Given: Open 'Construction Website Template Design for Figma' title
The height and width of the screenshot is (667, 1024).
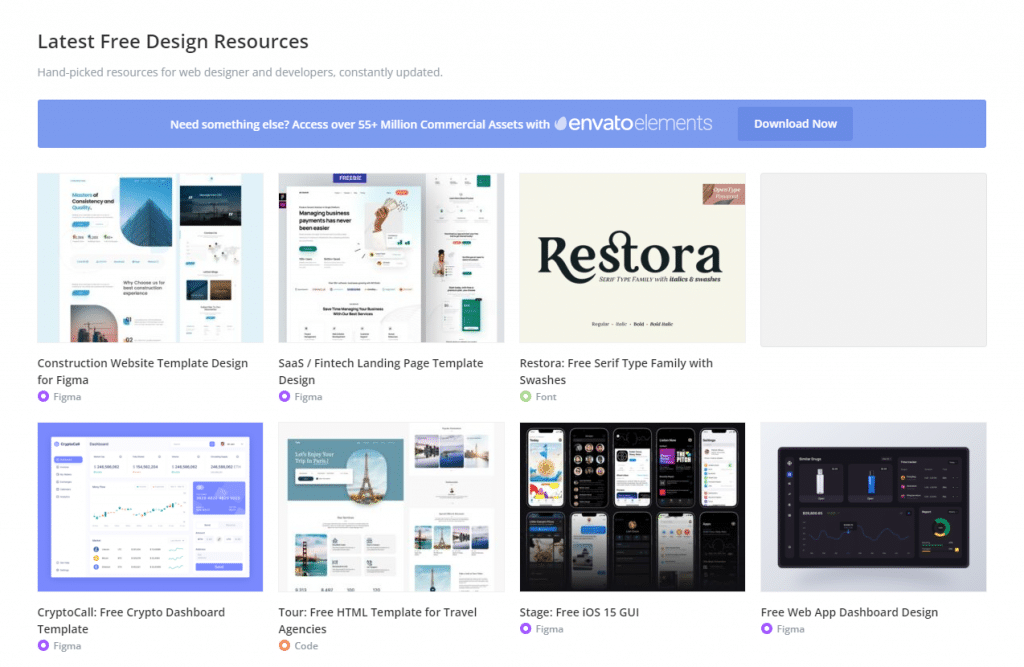Looking at the screenshot, I should pos(142,371).
